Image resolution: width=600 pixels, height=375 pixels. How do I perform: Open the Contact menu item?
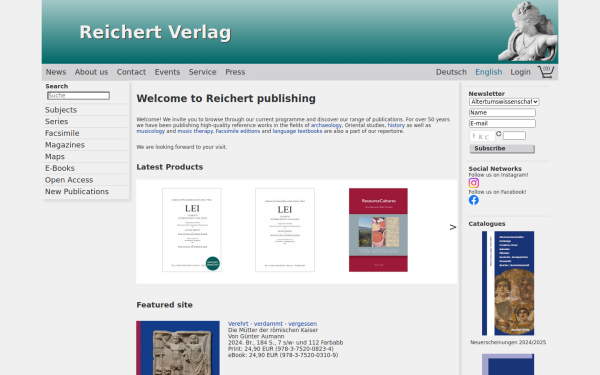coord(131,72)
